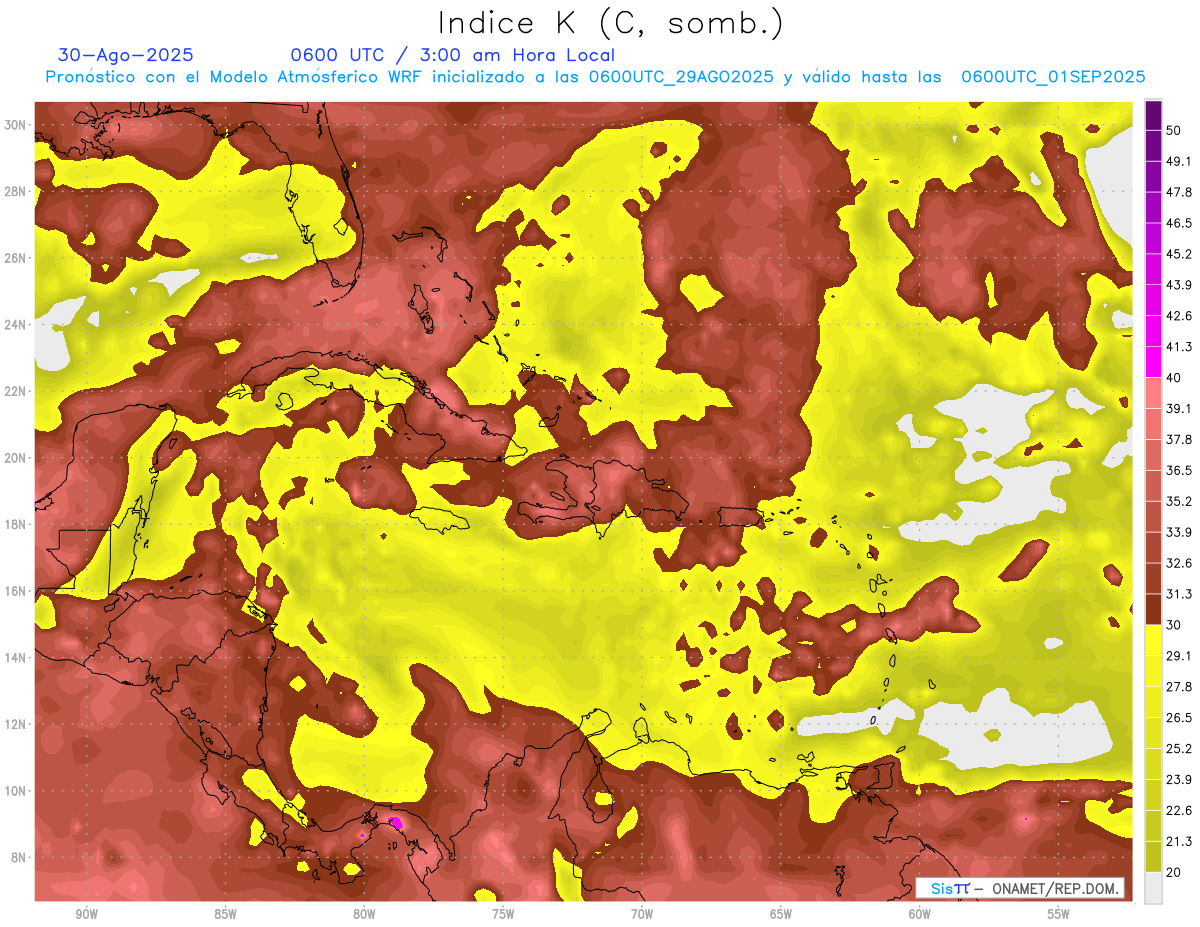Select the light gray swatch below 20

(x=1153, y=888)
